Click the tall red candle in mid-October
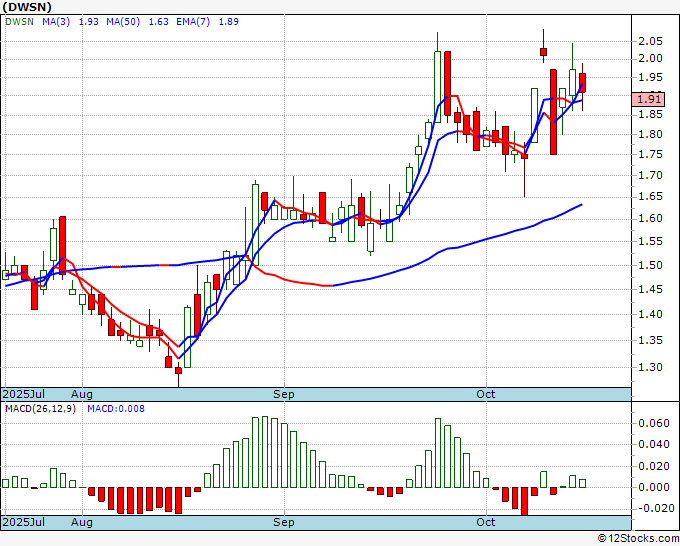This screenshot has width=680, height=546. (553, 112)
